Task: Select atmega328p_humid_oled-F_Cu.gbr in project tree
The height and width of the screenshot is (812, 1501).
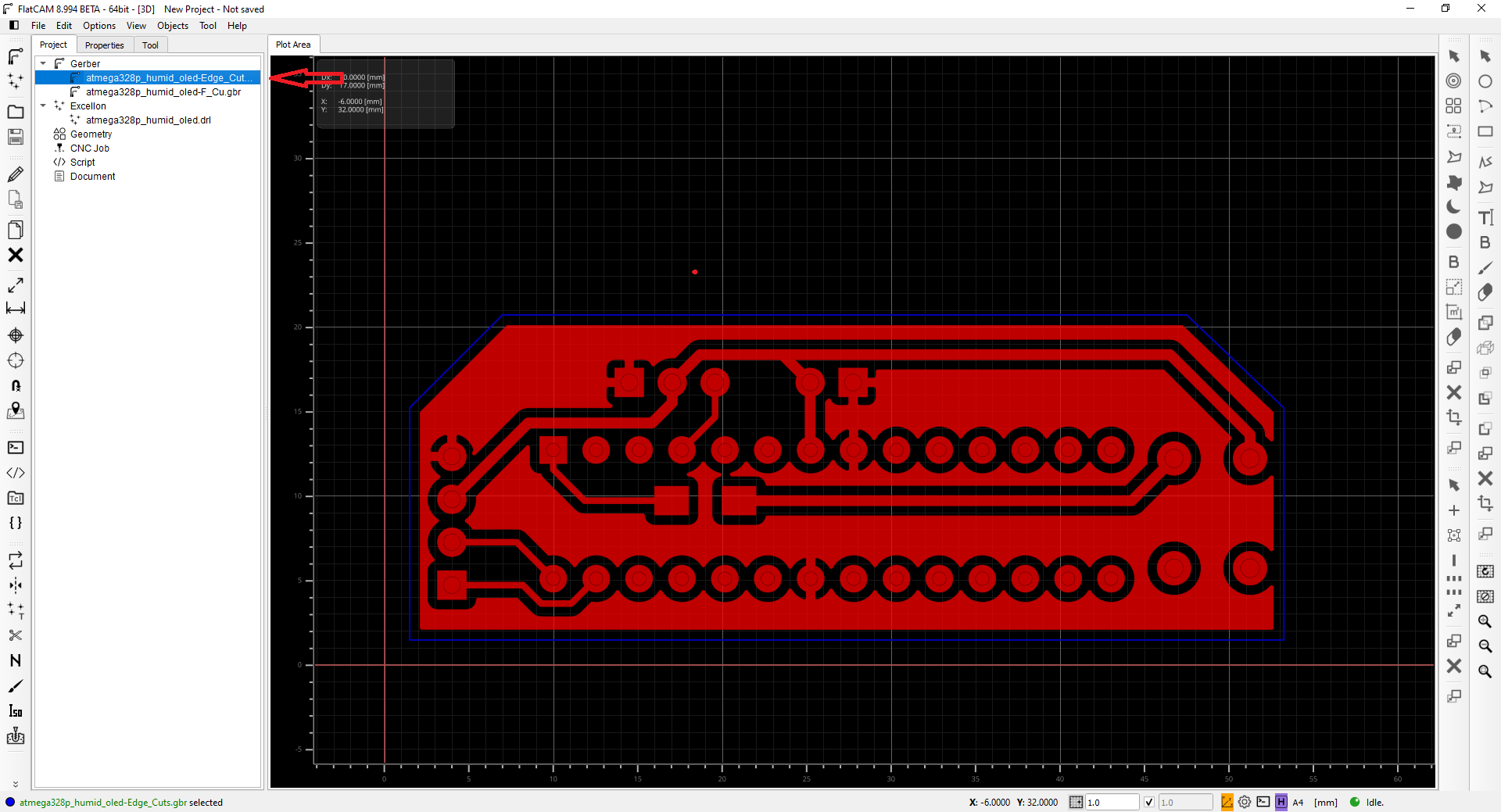Action: [x=163, y=92]
